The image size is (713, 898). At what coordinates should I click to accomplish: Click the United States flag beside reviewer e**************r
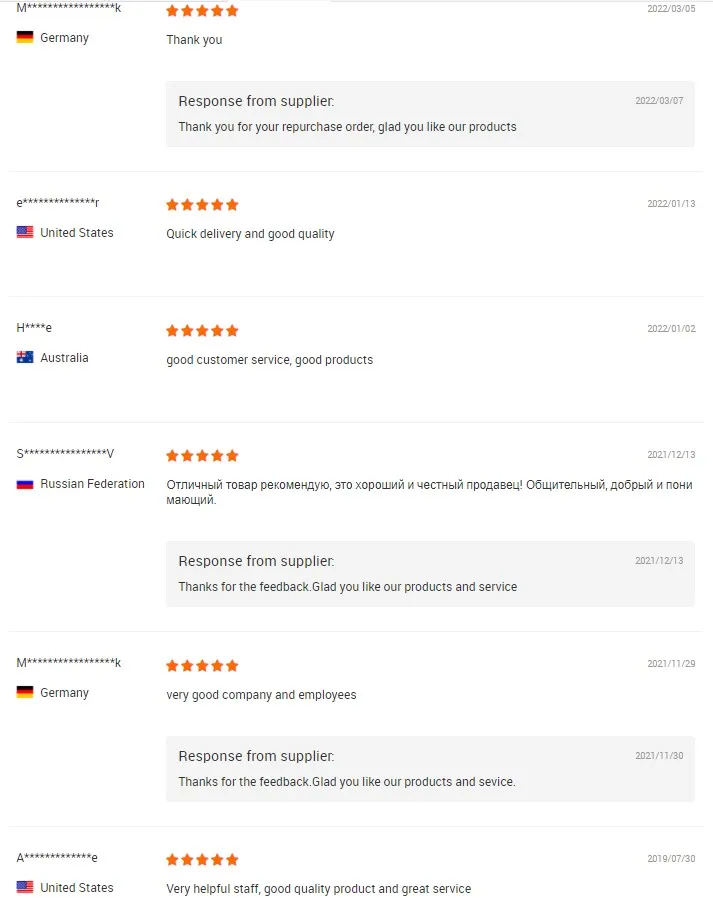[x=25, y=233]
